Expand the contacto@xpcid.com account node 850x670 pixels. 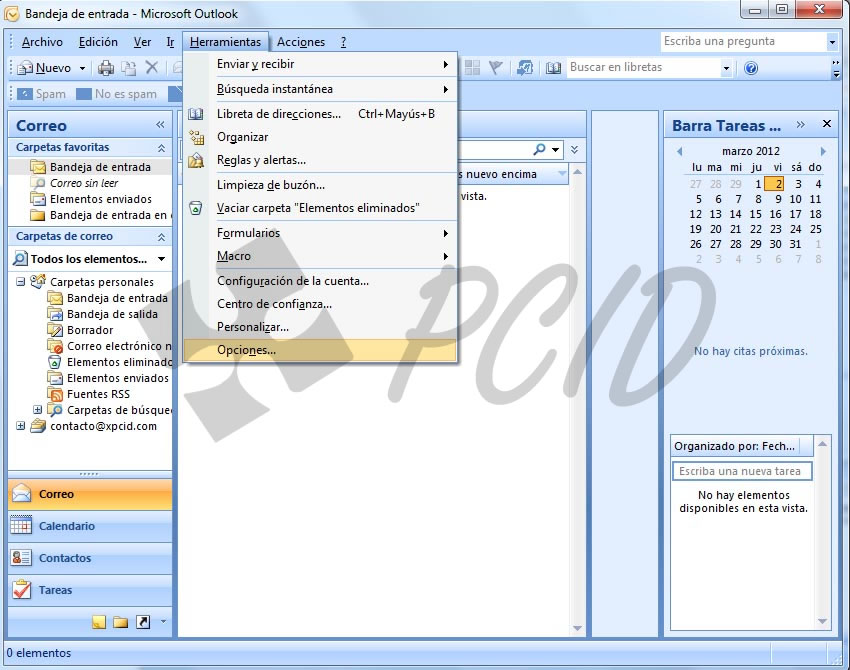pos(21,426)
